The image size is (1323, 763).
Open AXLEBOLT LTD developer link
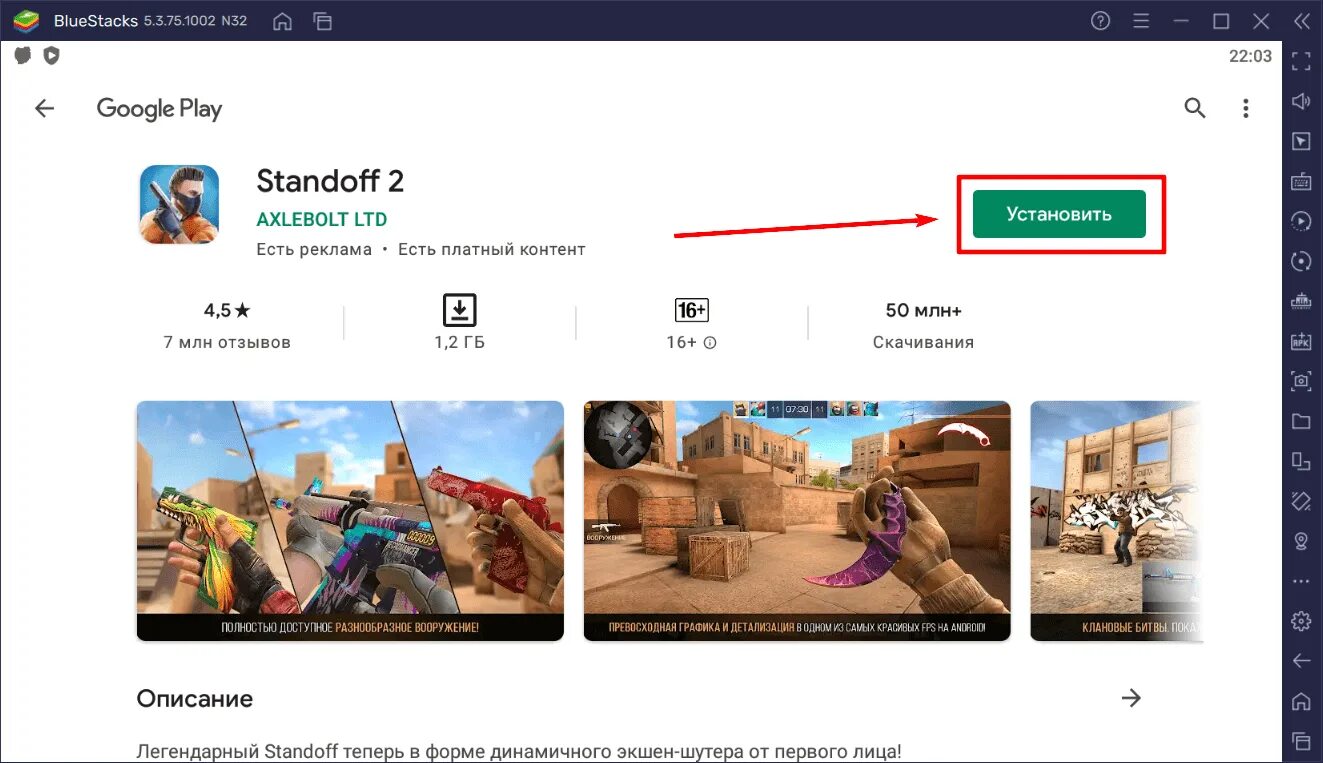[x=321, y=219]
